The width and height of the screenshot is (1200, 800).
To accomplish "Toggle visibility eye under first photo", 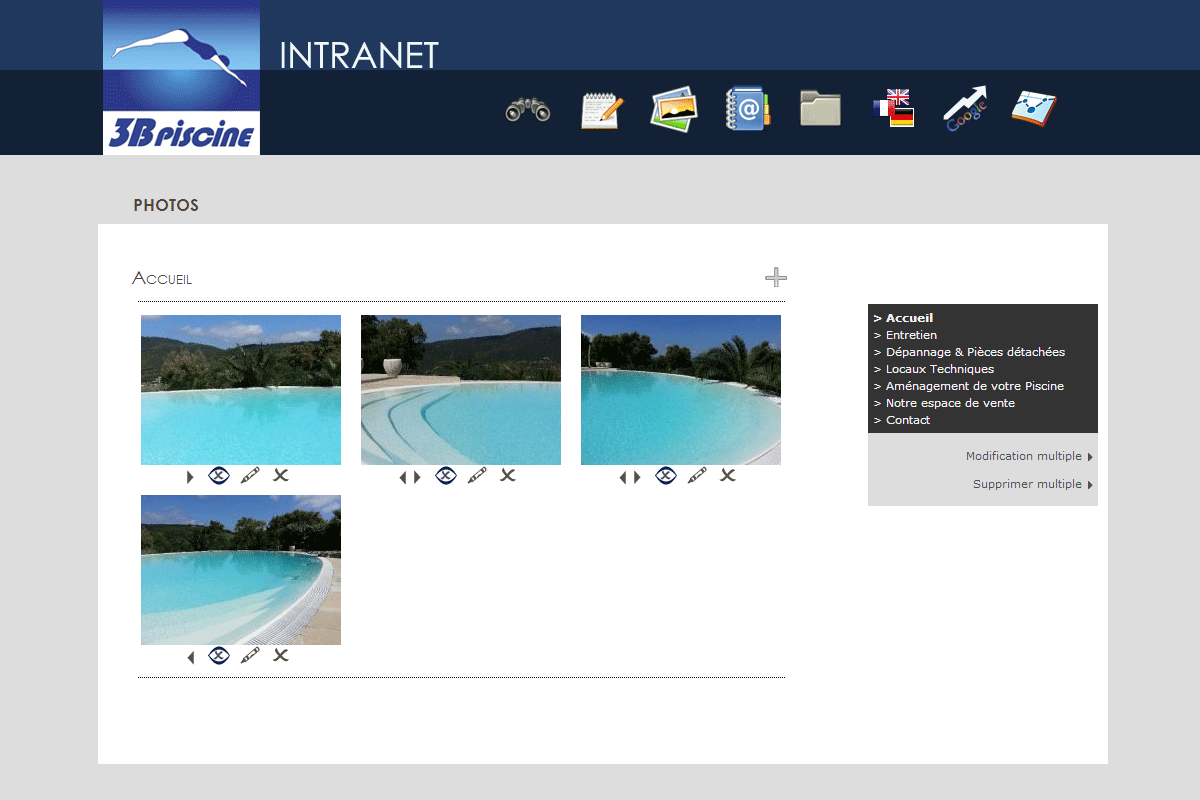I will (x=219, y=475).
